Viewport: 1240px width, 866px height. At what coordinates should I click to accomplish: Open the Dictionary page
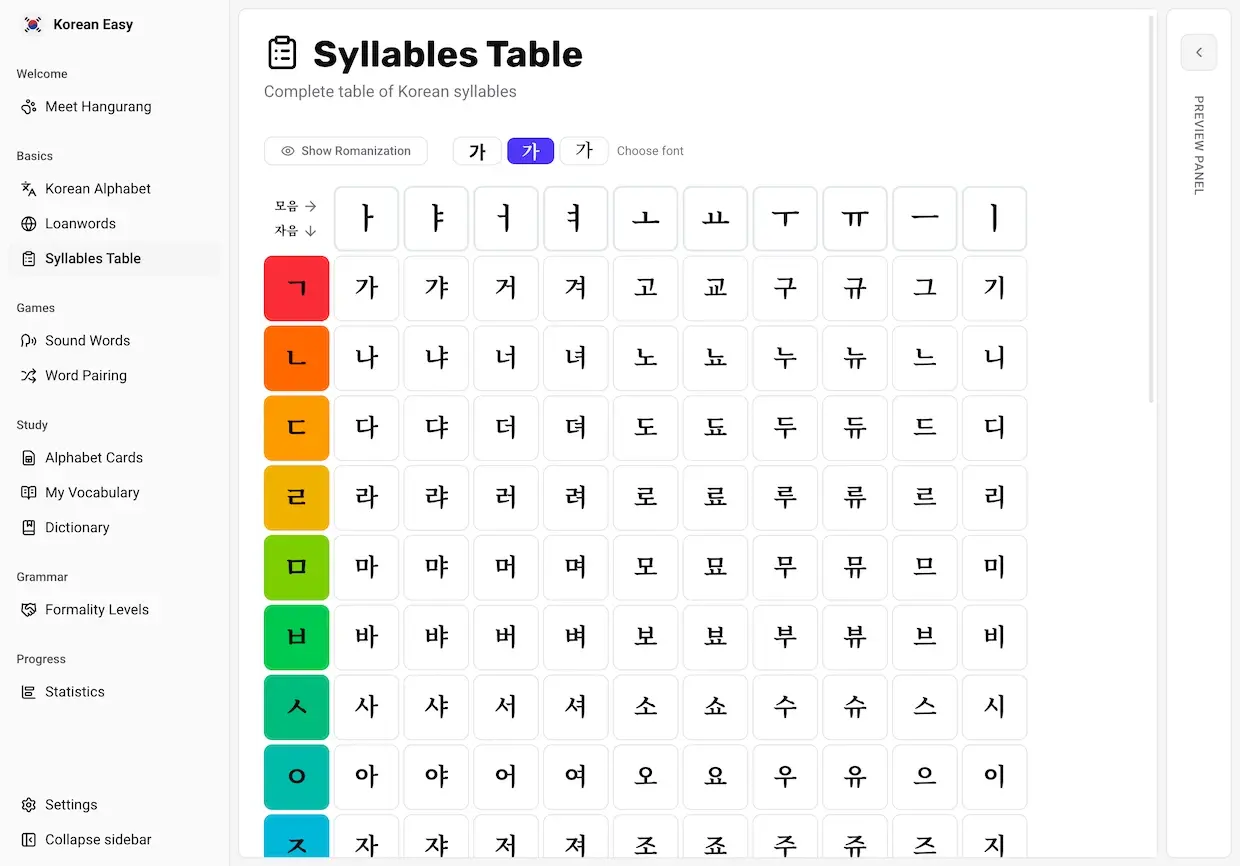77,528
